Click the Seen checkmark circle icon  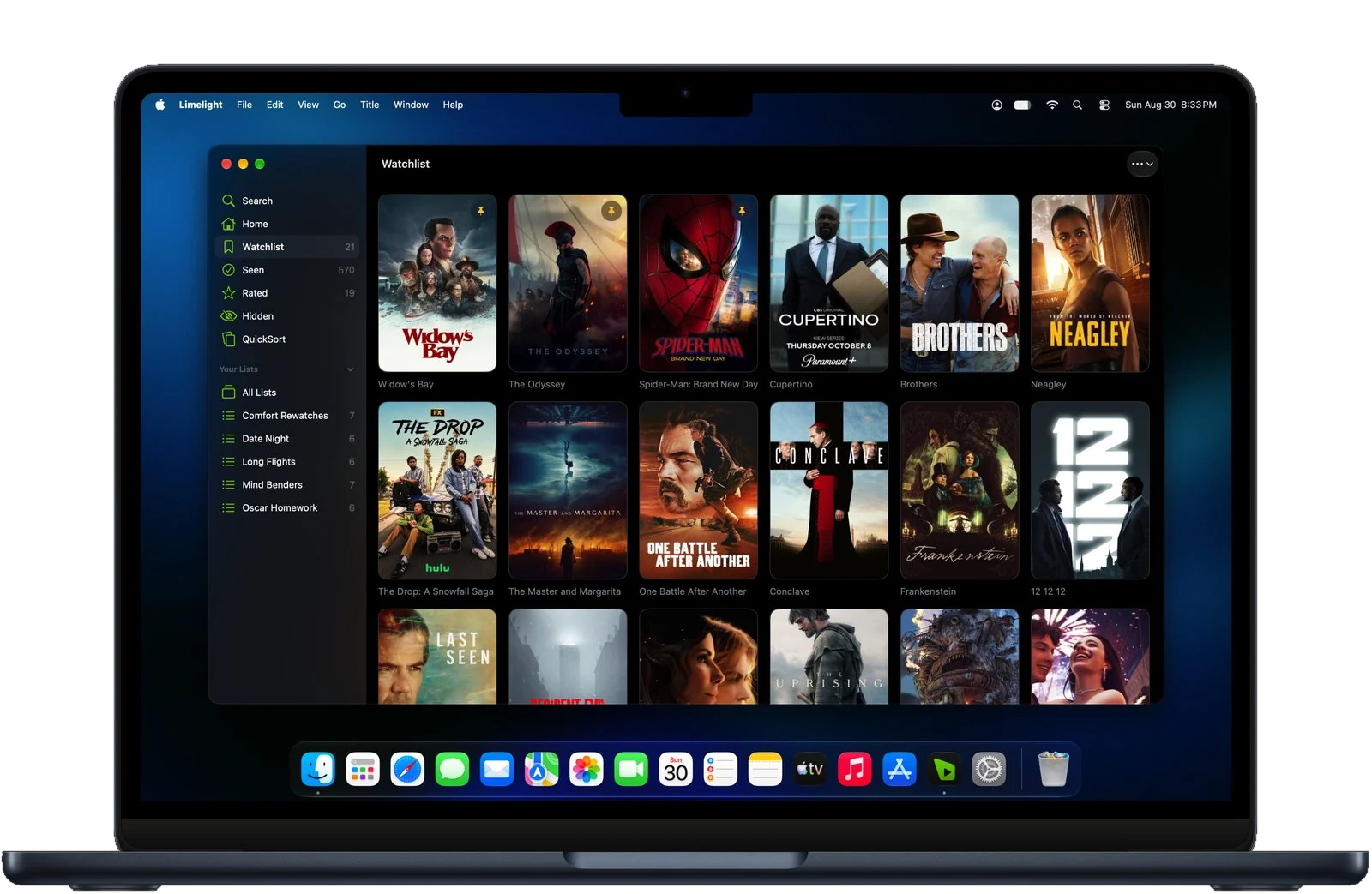pos(228,270)
